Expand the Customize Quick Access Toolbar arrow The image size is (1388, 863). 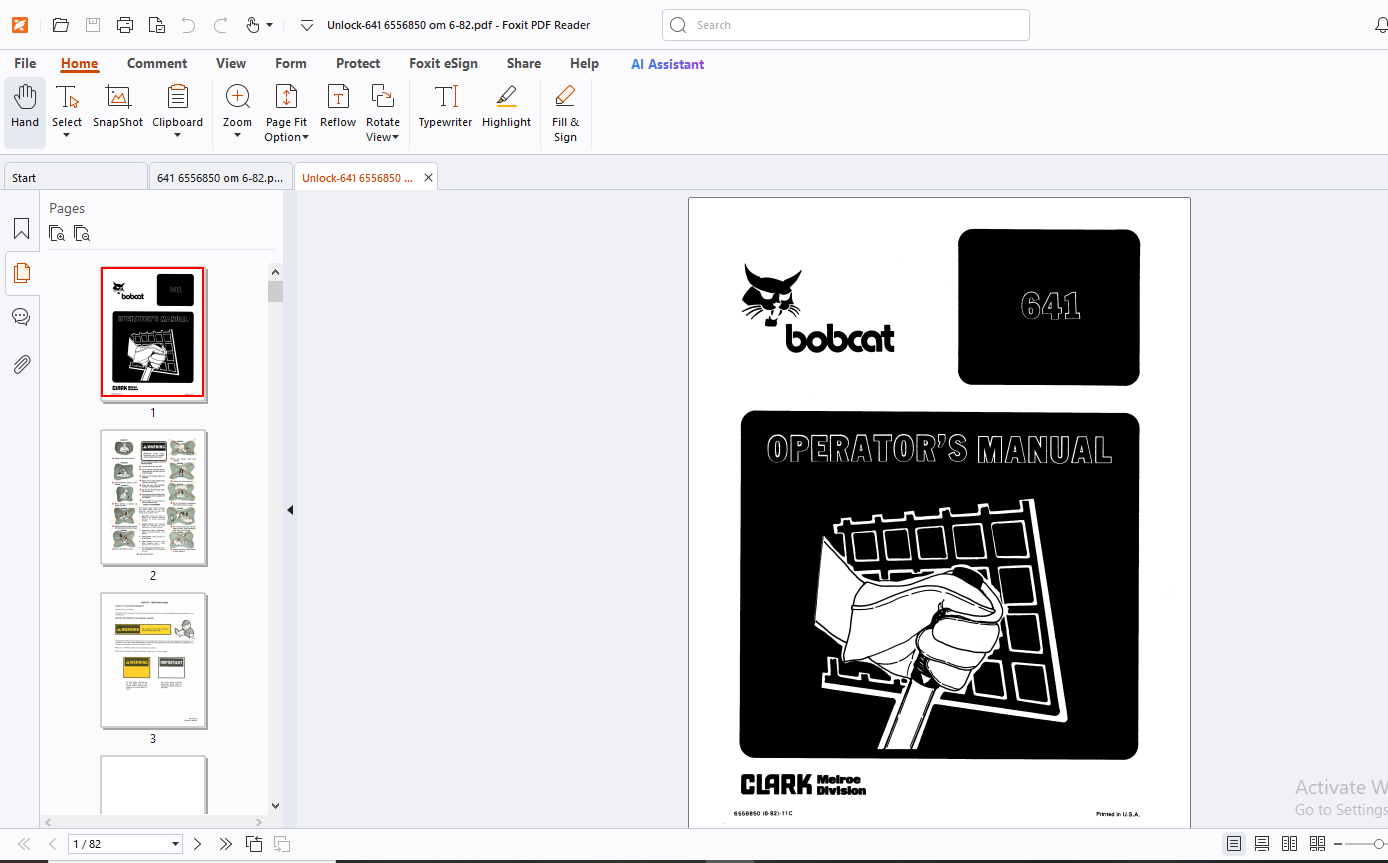coord(307,26)
